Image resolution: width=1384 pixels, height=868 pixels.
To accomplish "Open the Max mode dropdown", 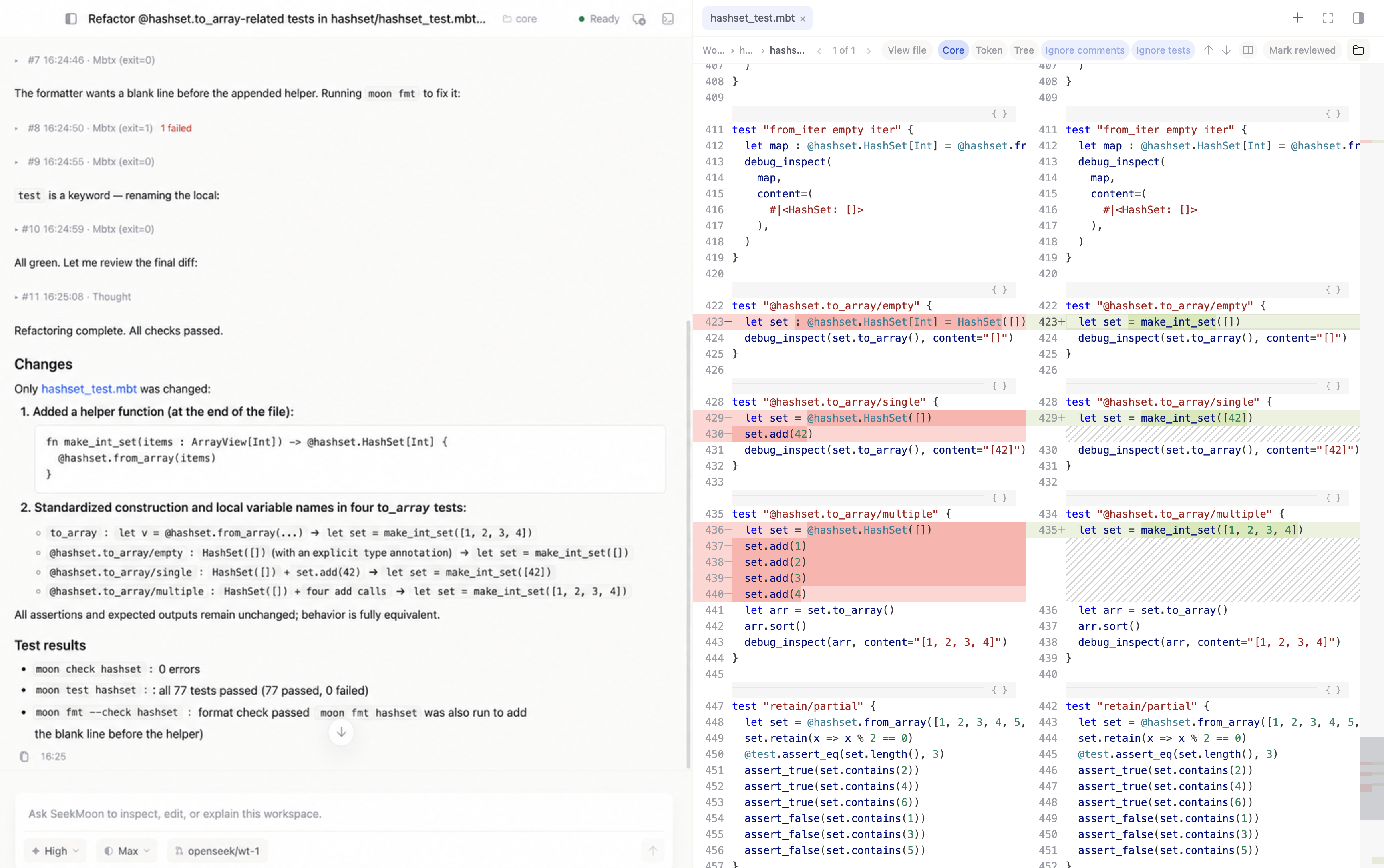I will click(x=127, y=851).
